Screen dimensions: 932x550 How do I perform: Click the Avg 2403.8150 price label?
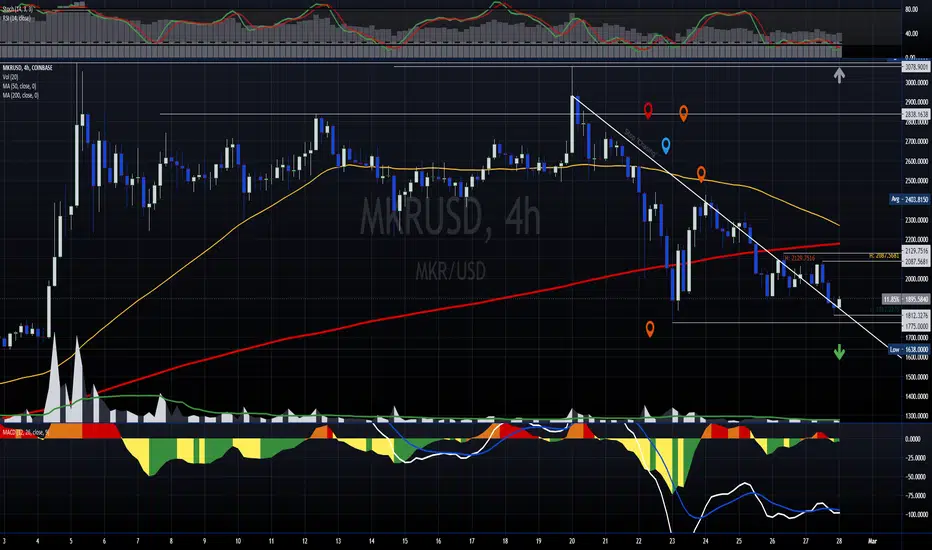pyautogui.click(x=909, y=200)
